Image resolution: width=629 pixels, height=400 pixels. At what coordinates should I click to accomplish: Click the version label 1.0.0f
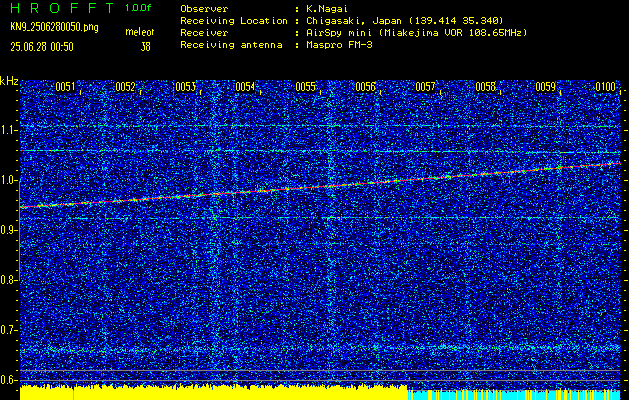coord(138,8)
